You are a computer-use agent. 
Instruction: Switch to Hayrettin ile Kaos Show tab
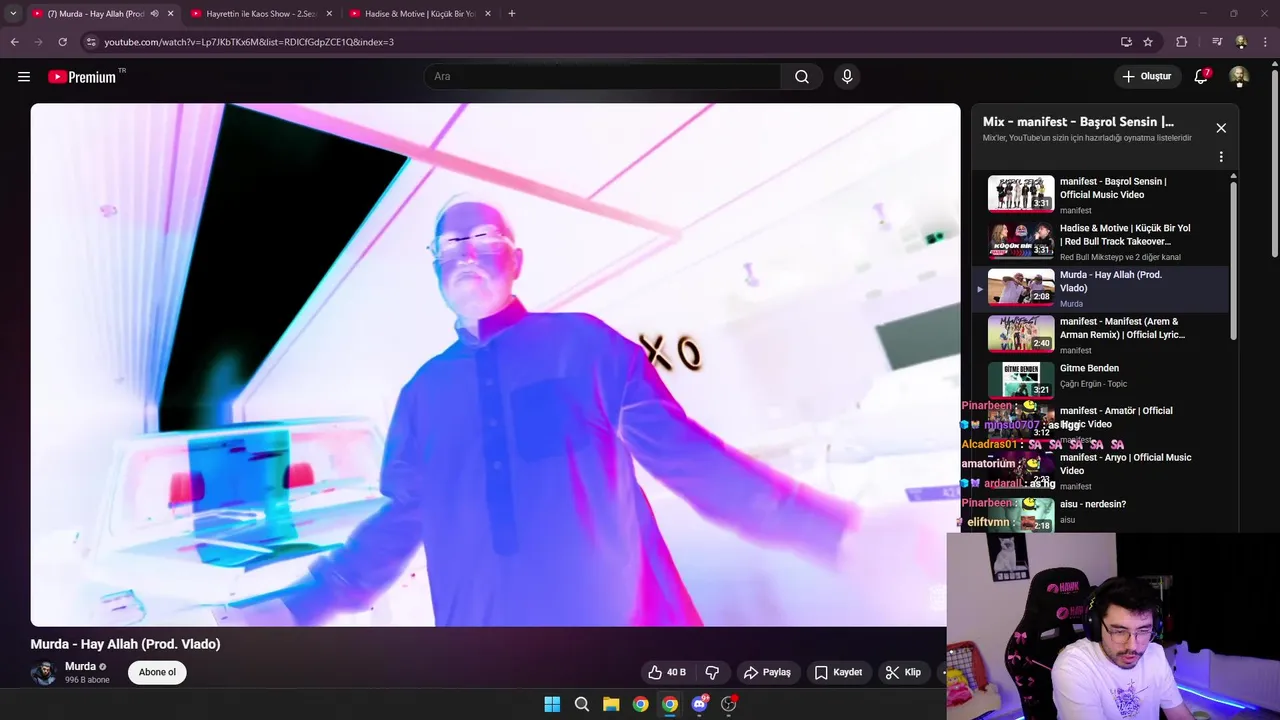pyautogui.click(x=260, y=14)
